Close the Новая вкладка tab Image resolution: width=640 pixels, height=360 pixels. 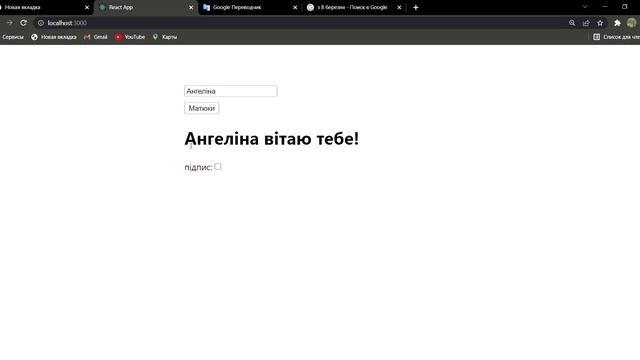point(87,7)
